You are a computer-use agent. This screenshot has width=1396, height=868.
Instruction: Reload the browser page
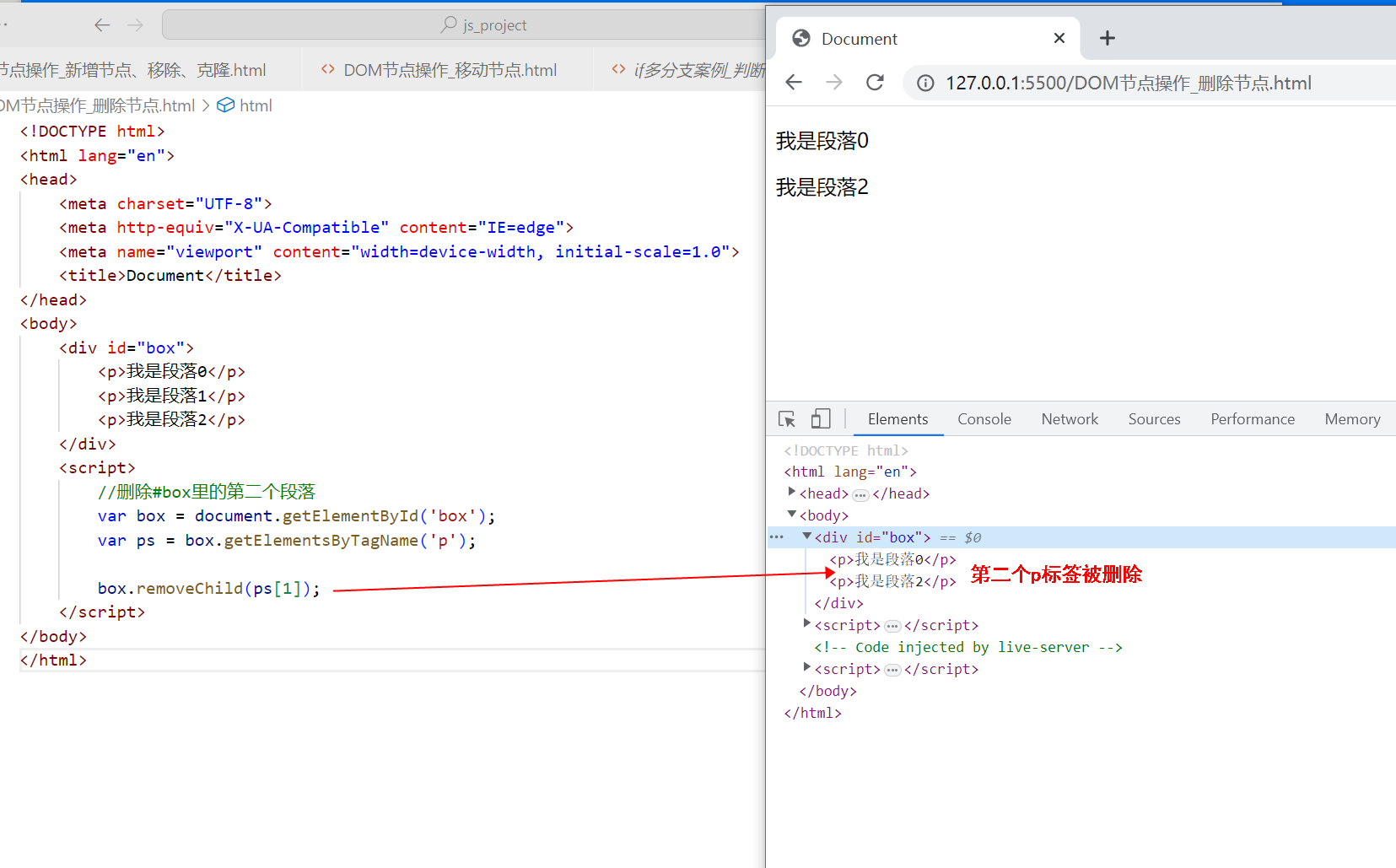[x=875, y=82]
